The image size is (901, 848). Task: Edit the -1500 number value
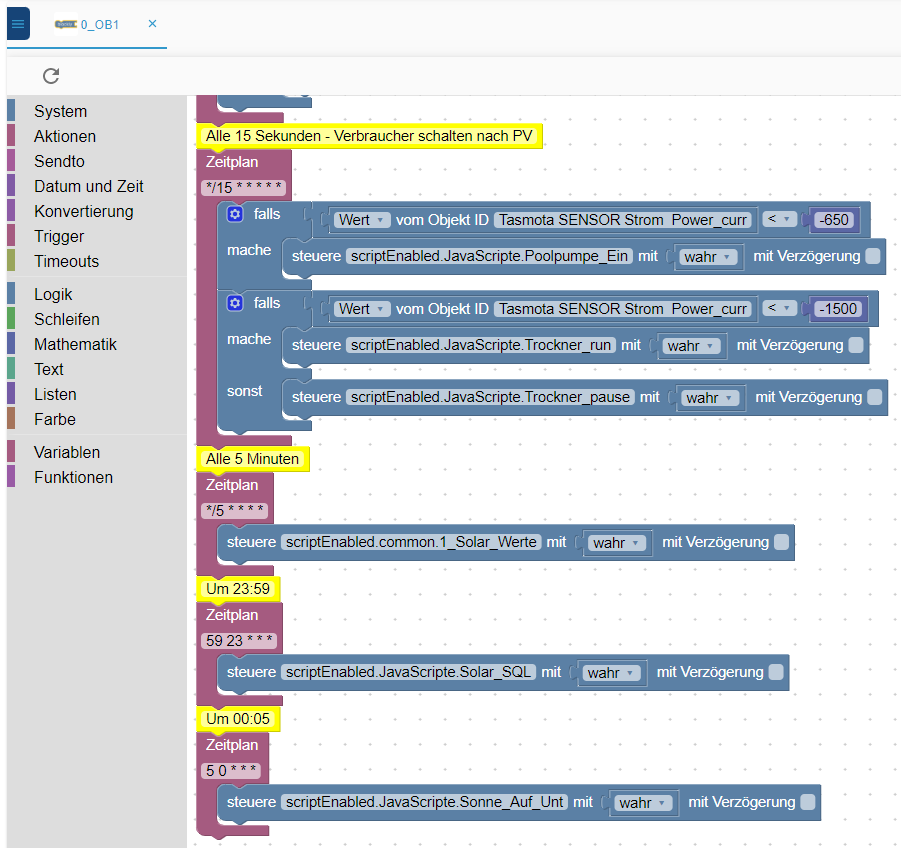(x=838, y=309)
